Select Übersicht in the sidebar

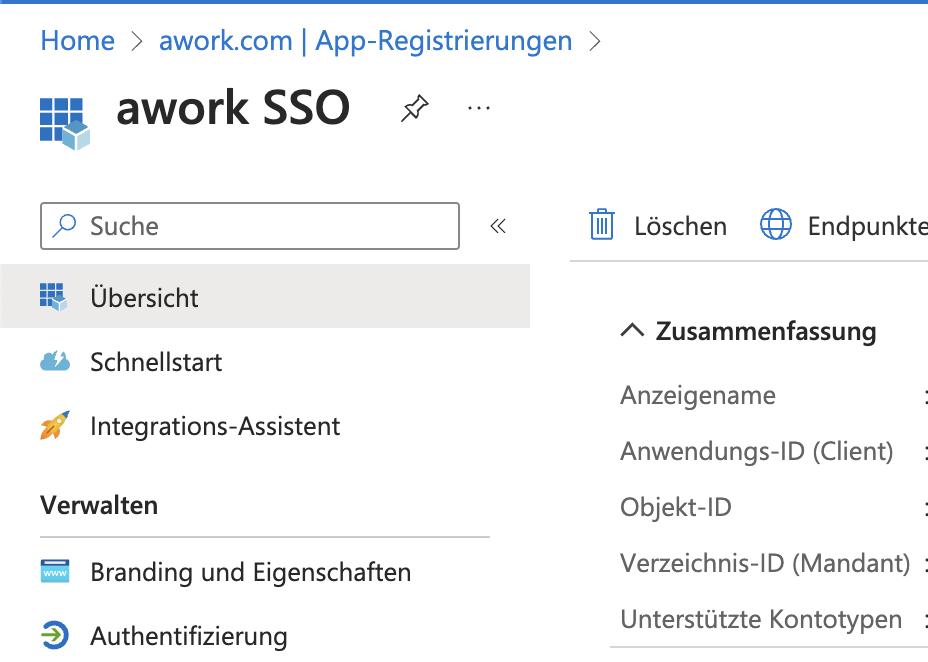click(x=265, y=296)
